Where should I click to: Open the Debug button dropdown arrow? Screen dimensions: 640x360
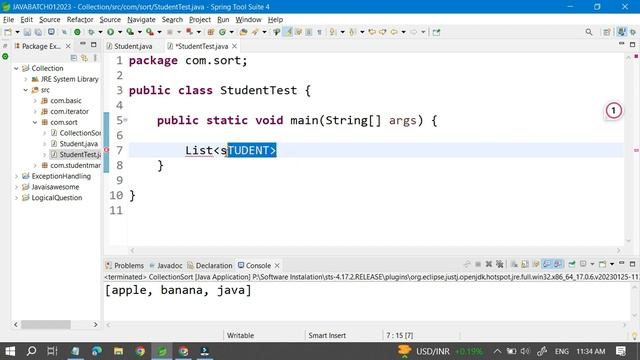pos(100,32)
